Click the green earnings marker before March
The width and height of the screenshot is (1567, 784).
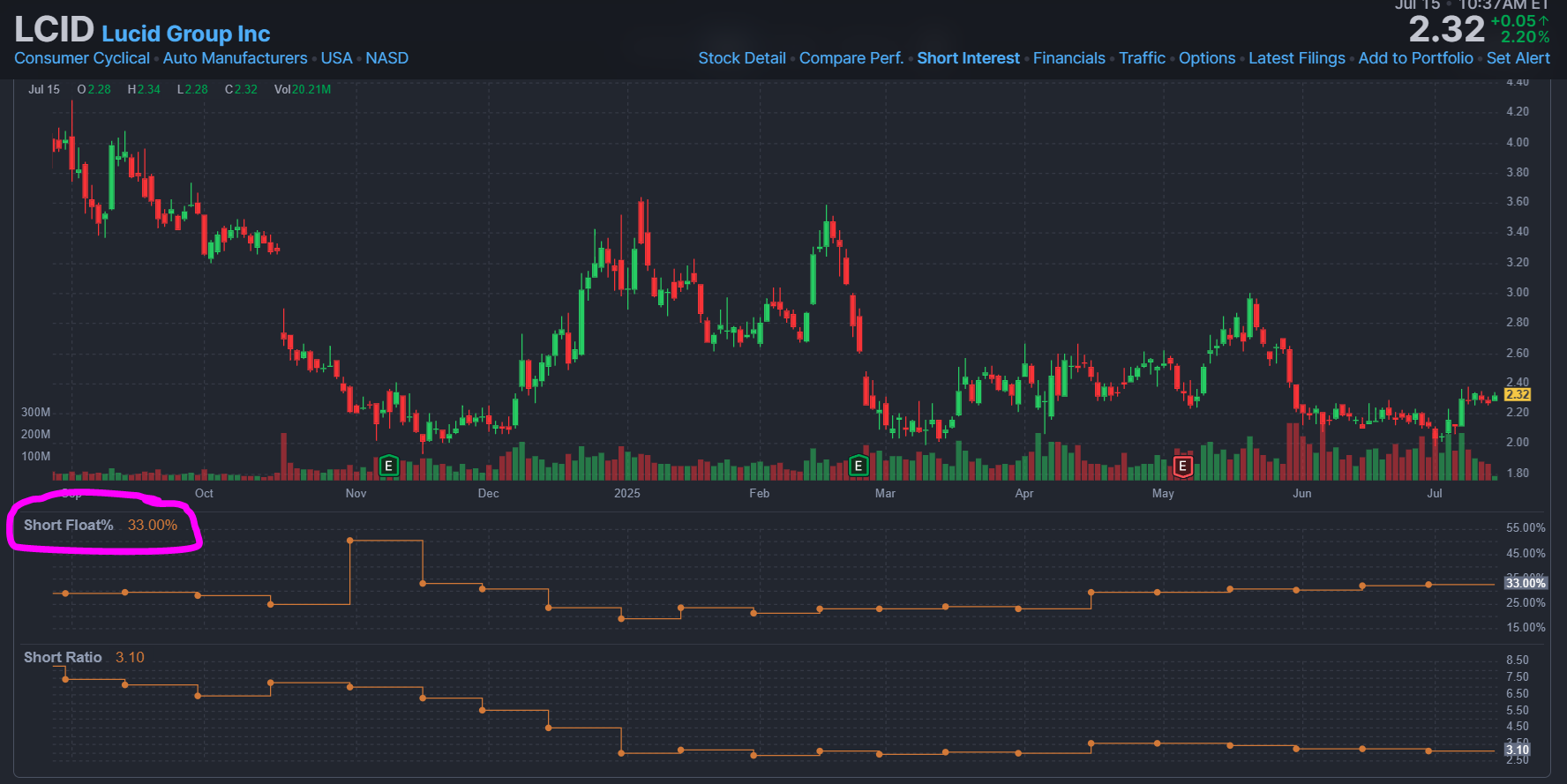coord(858,466)
